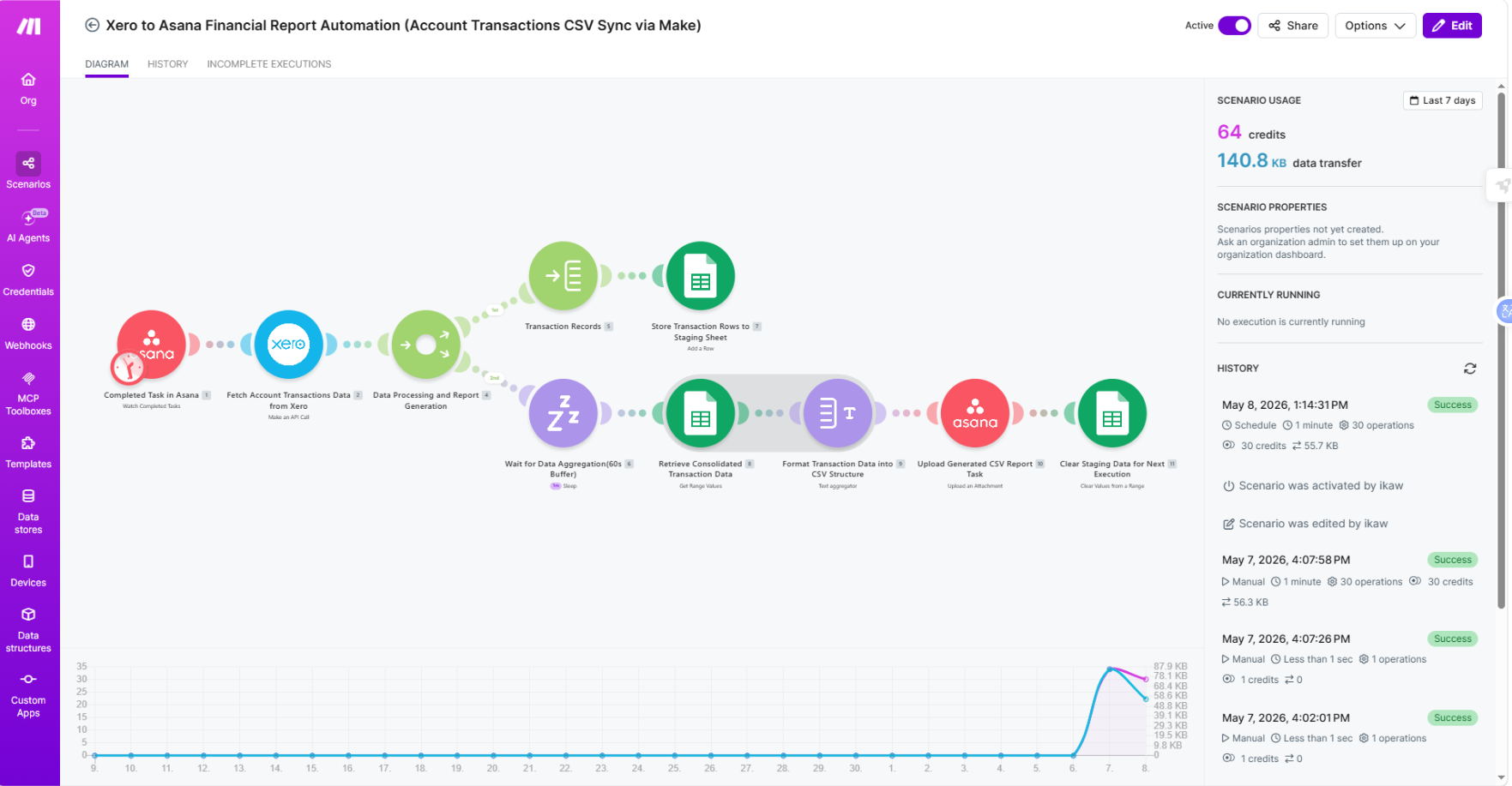Click the chart peak point at day 7
The image size is (1512, 786).
(x=1110, y=669)
